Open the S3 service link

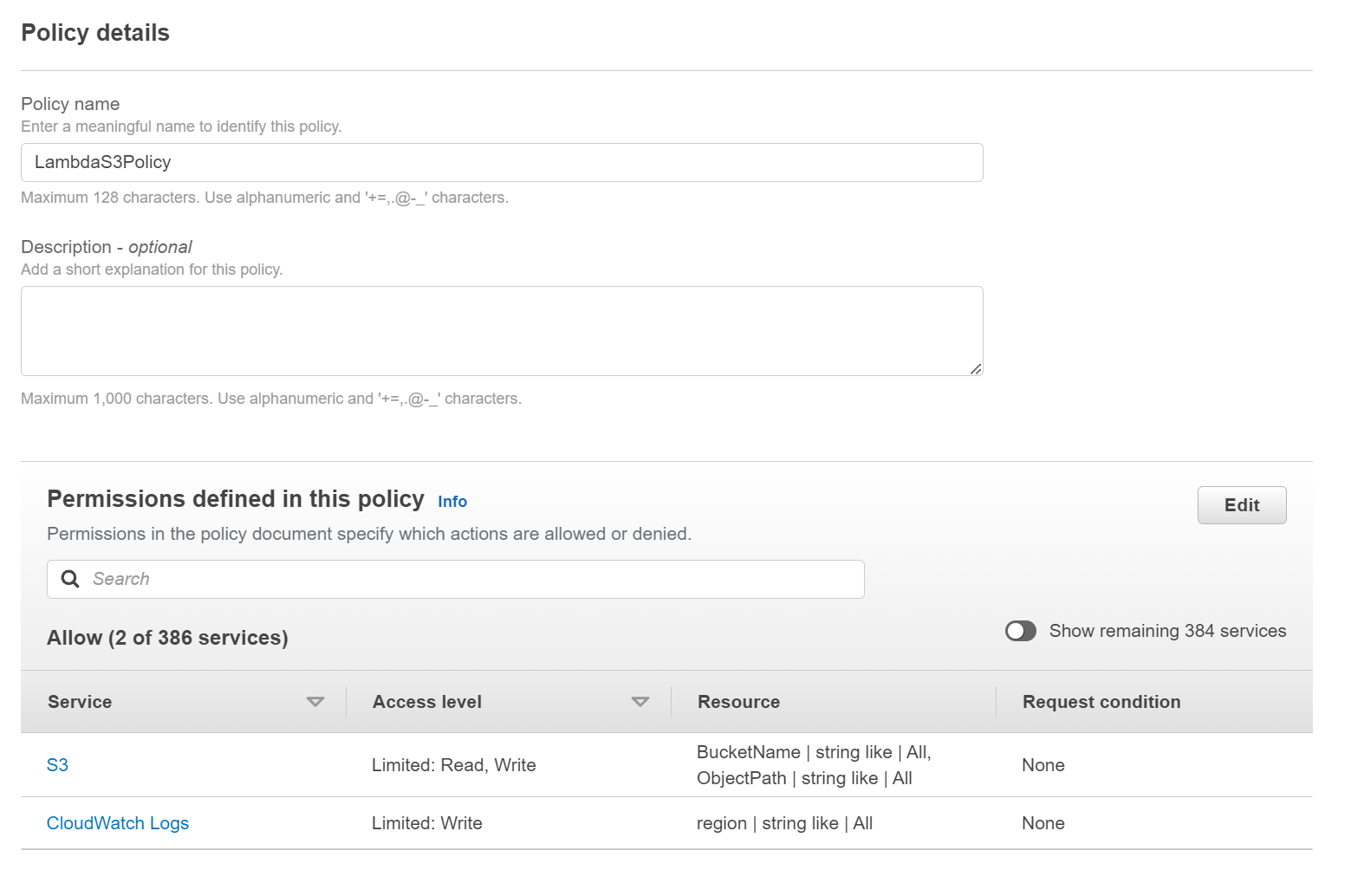(57, 765)
